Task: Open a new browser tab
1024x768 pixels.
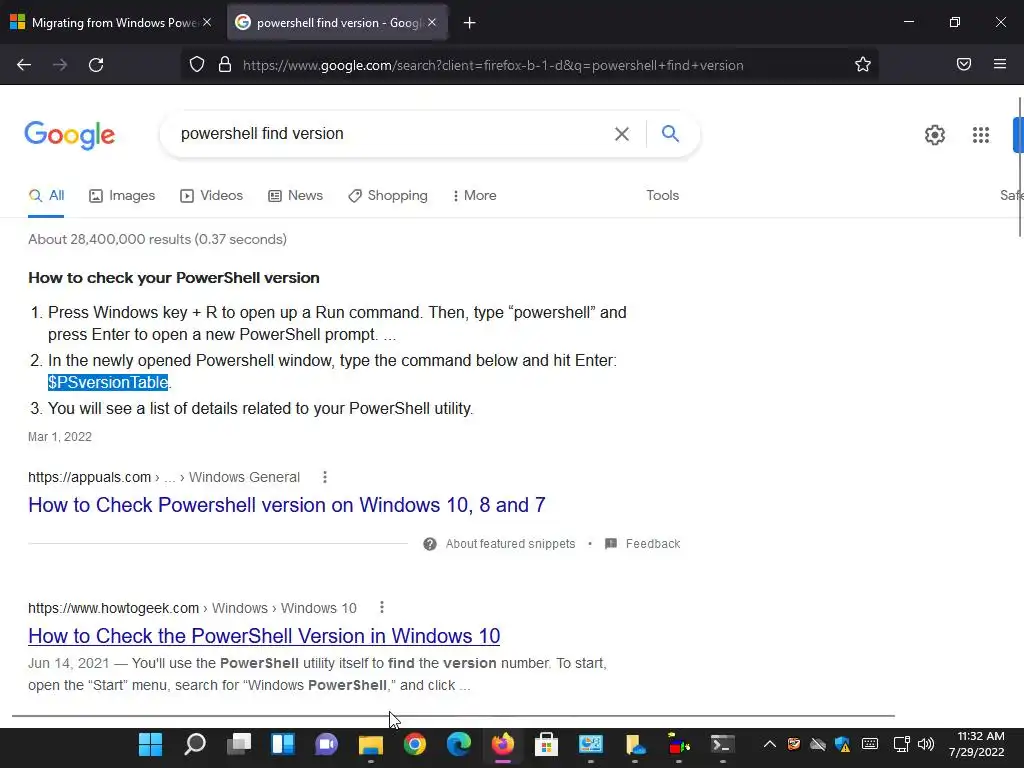Action: click(x=470, y=23)
